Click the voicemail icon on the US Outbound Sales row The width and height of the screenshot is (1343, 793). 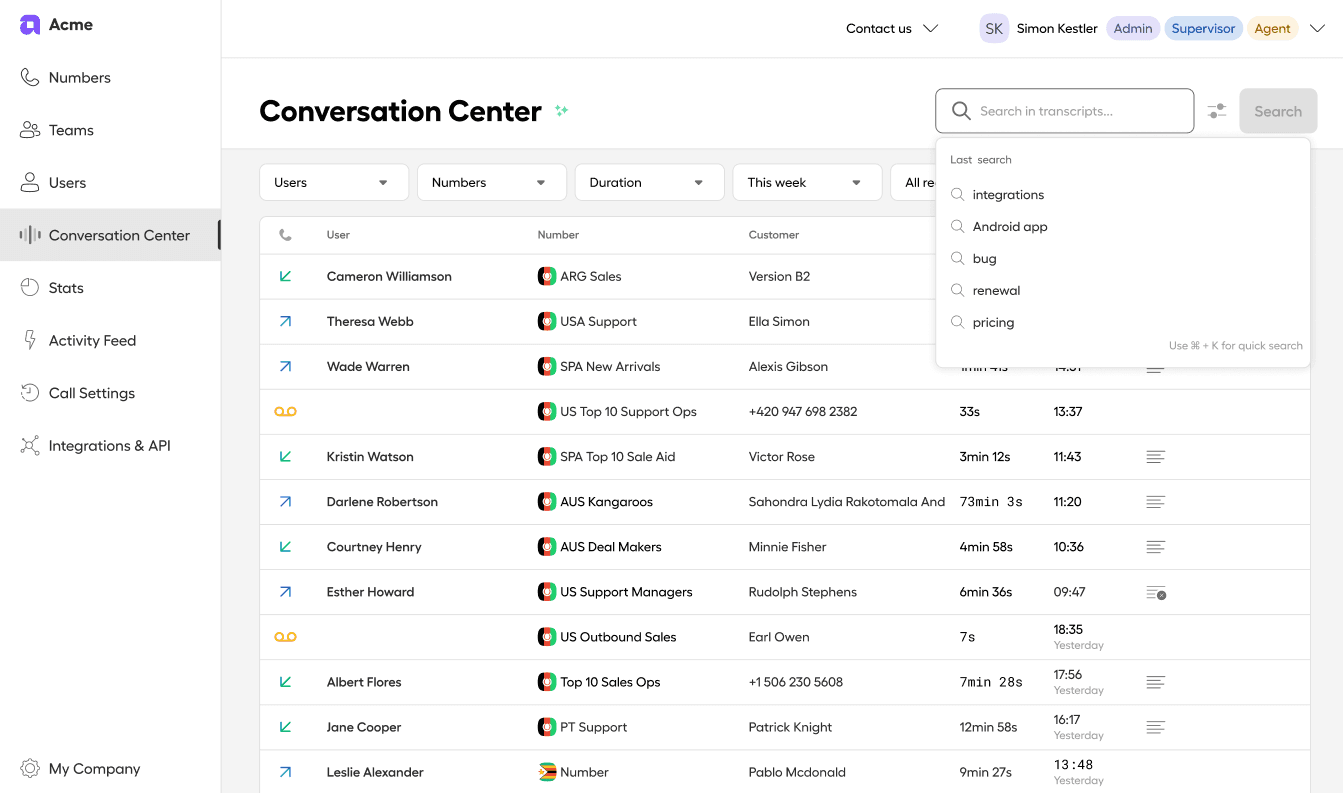point(286,636)
